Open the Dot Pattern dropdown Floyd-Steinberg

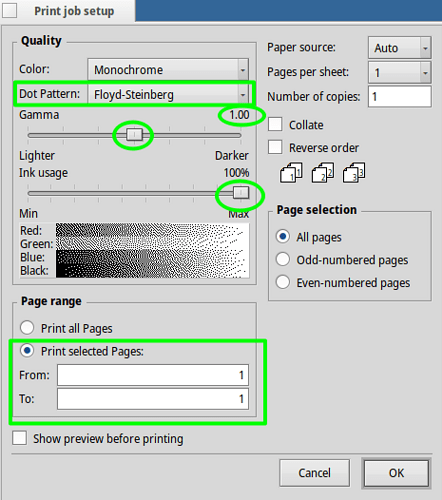point(168,94)
